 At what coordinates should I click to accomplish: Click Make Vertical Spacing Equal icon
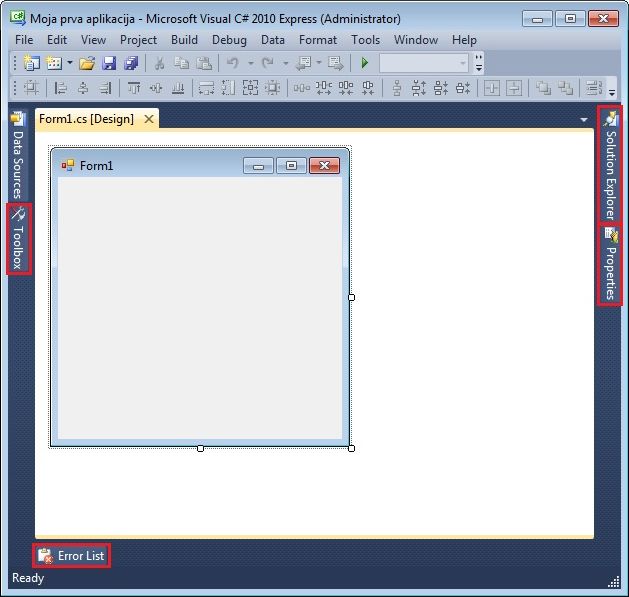point(397,88)
